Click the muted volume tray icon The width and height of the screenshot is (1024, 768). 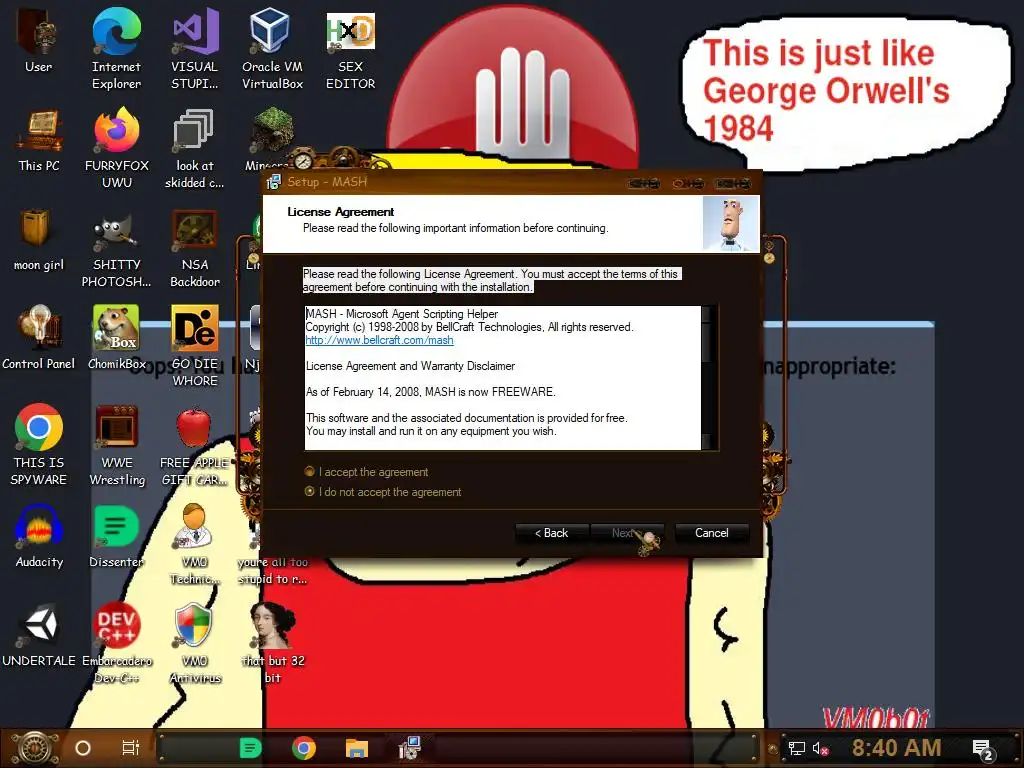click(x=821, y=748)
